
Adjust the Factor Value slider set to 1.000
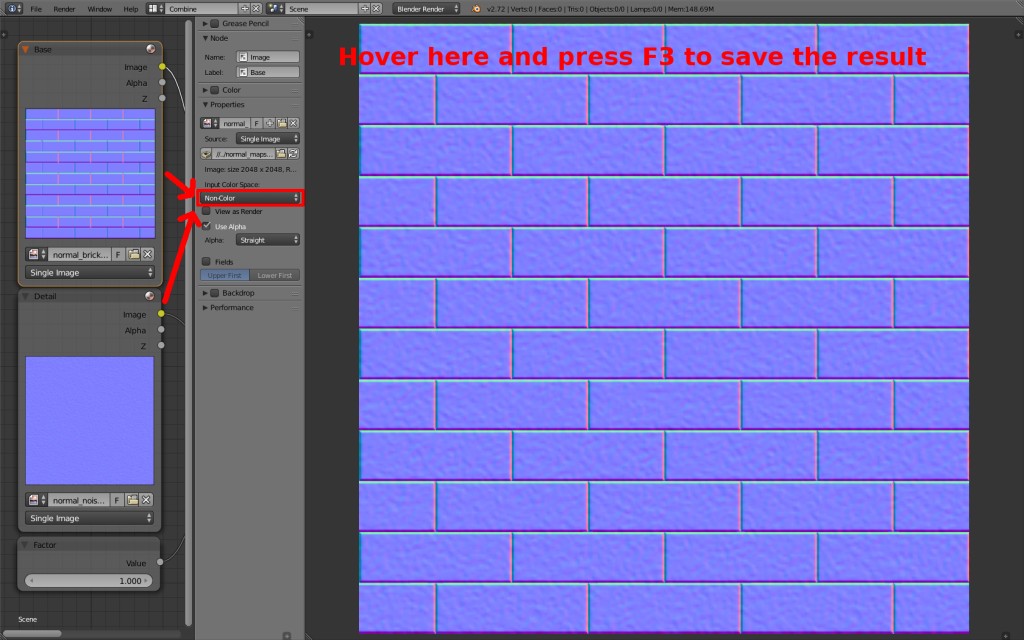coord(88,581)
